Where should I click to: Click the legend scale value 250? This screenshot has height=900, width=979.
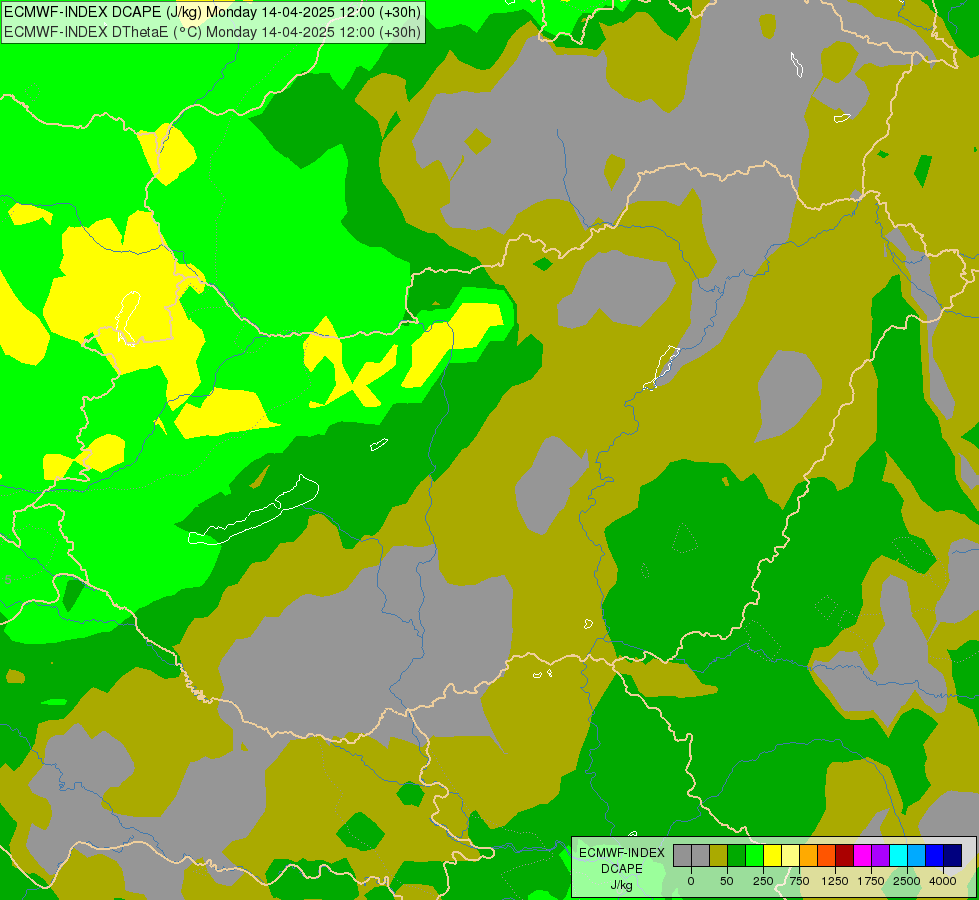click(x=763, y=881)
